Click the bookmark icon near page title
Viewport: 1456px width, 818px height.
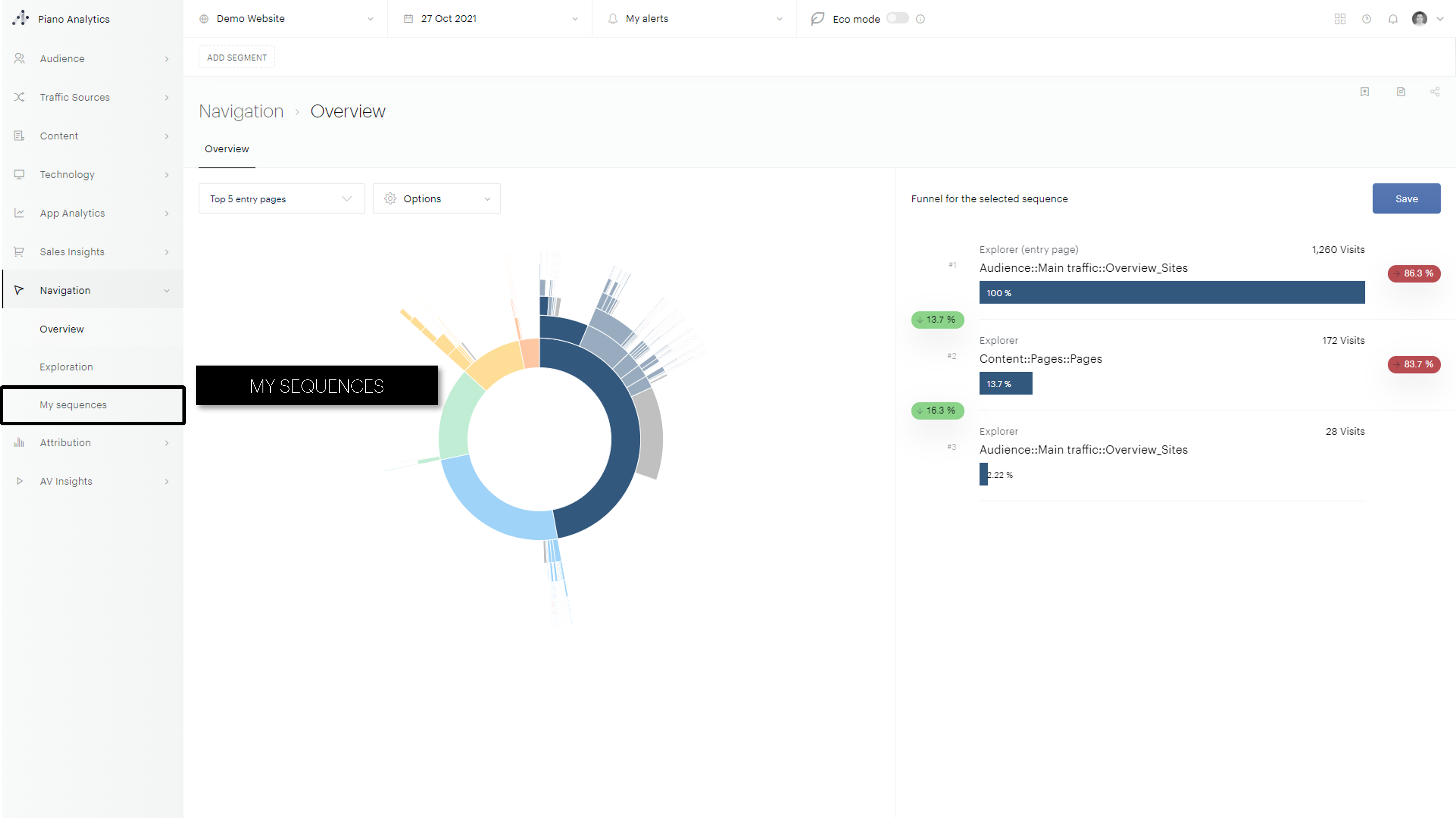[x=1364, y=92]
